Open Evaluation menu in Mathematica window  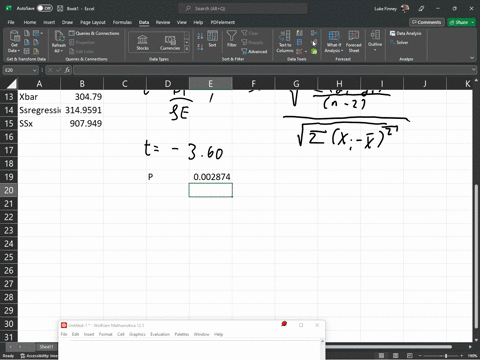click(160, 334)
